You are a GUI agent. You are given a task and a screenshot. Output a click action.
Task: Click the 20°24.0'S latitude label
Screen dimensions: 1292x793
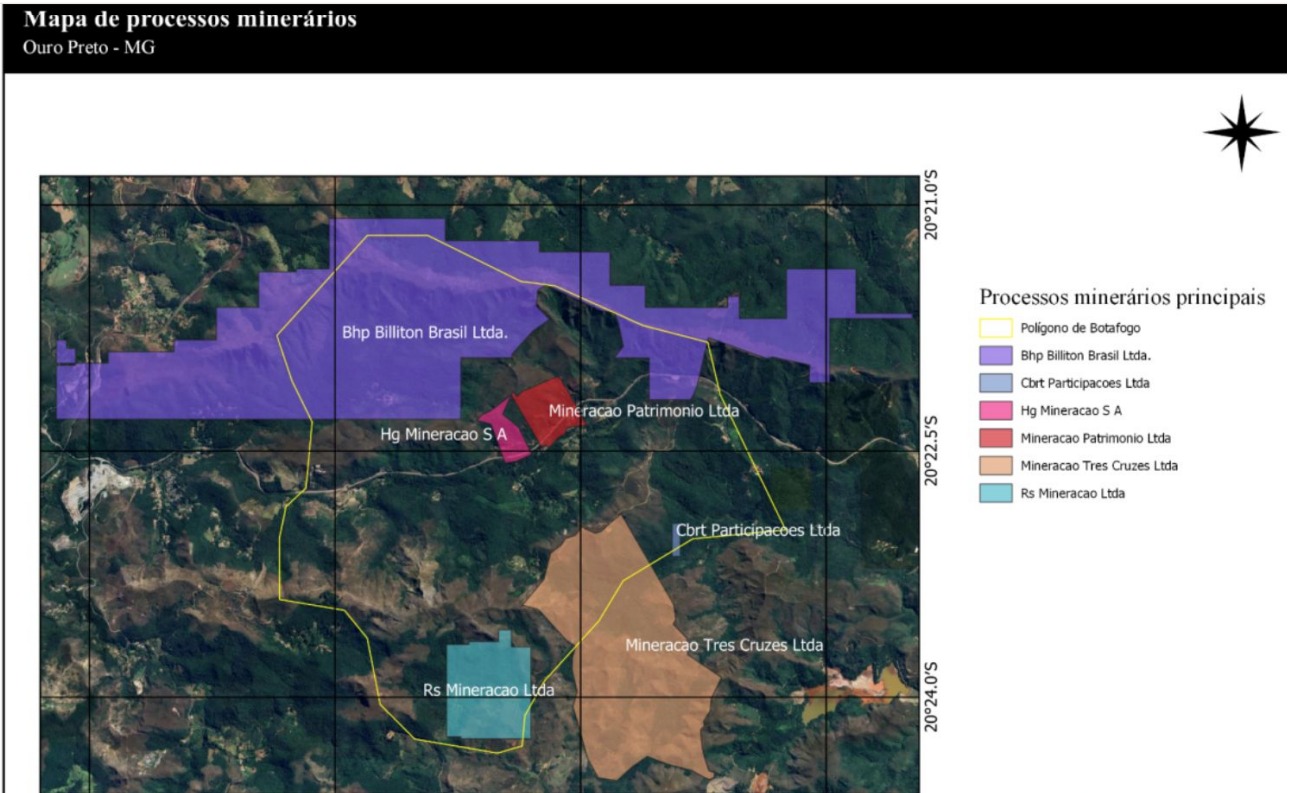click(x=935, y=696)
